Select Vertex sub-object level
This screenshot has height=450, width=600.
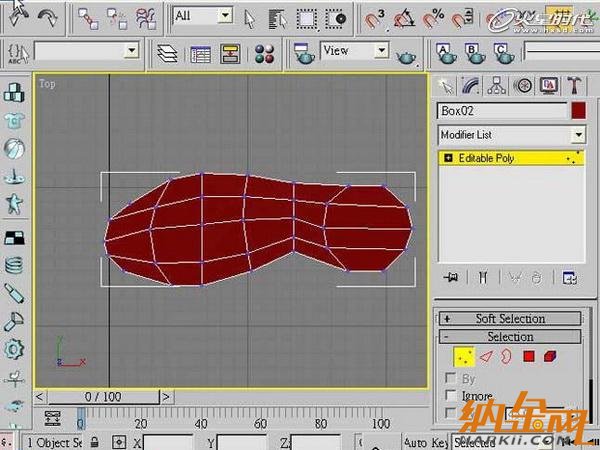464,357
